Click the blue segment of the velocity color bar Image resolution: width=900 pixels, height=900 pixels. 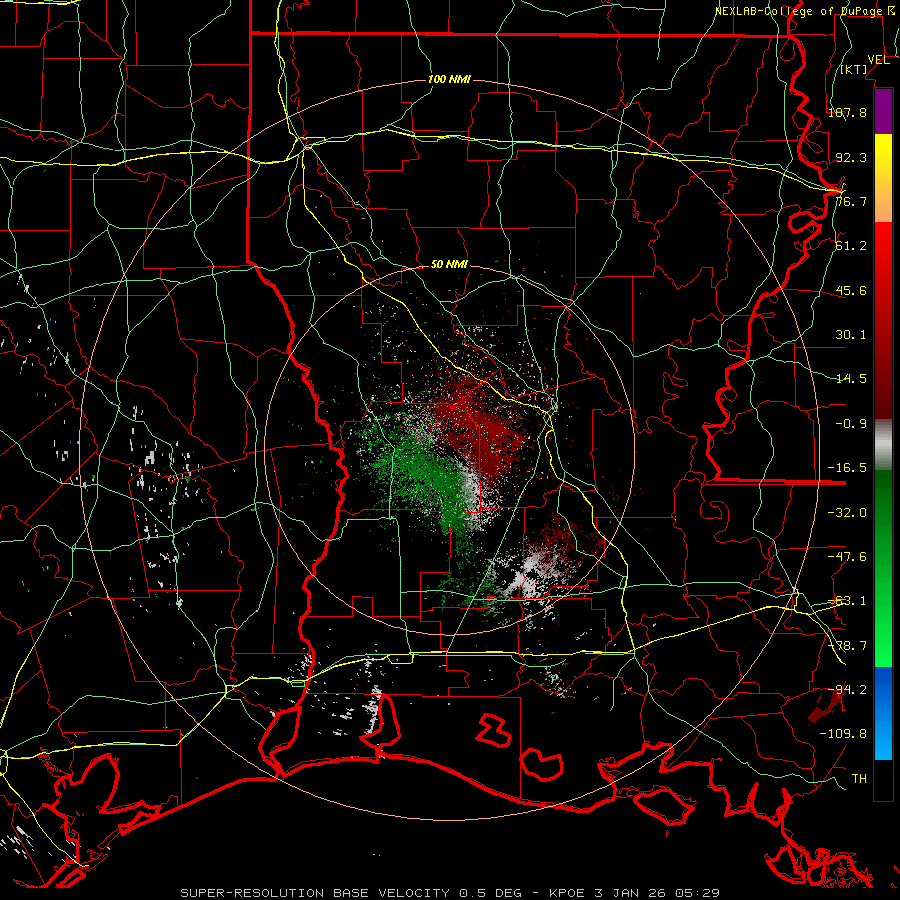click(883, 713)
